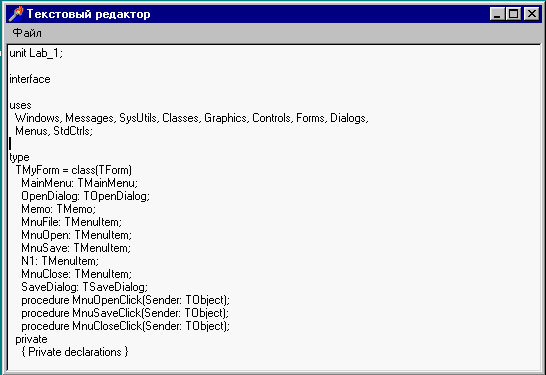Screen dimensions: 546x375
Task: Click 'SaveDialog: TSaveDialog;' text line
Action: click(84, 287)
